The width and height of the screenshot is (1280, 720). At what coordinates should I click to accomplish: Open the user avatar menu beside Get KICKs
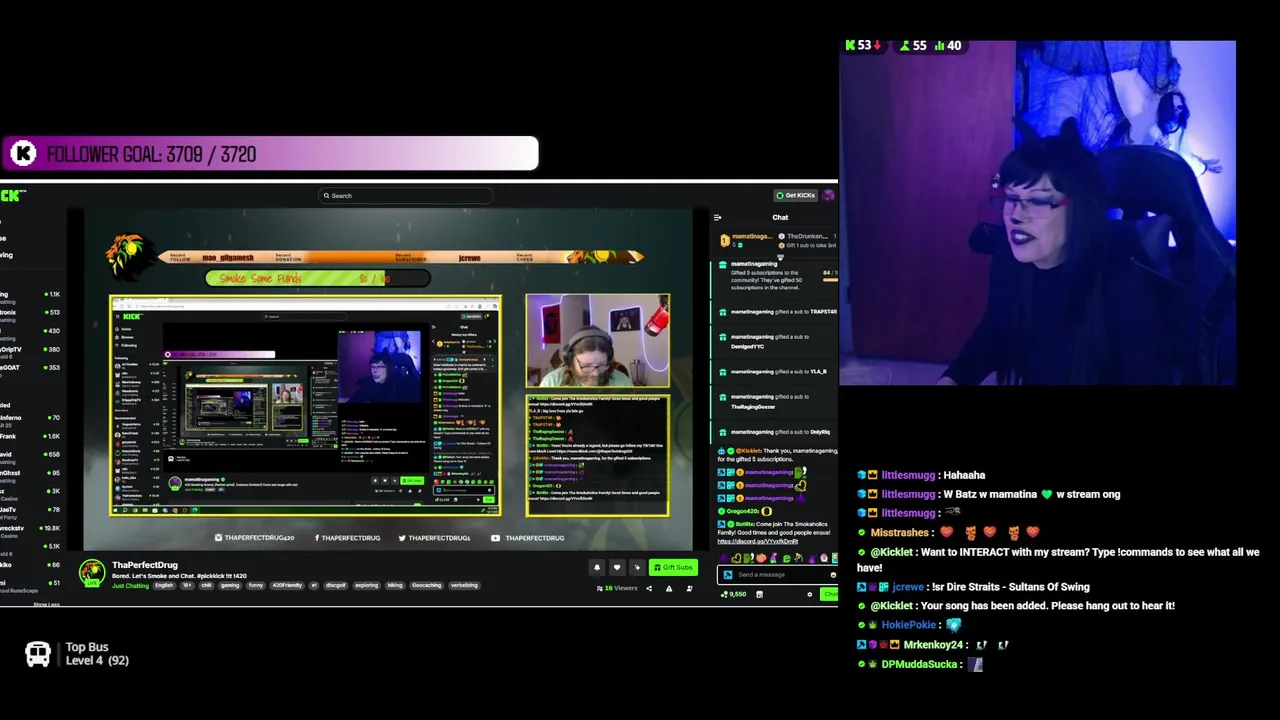click(x=828, y=195)
